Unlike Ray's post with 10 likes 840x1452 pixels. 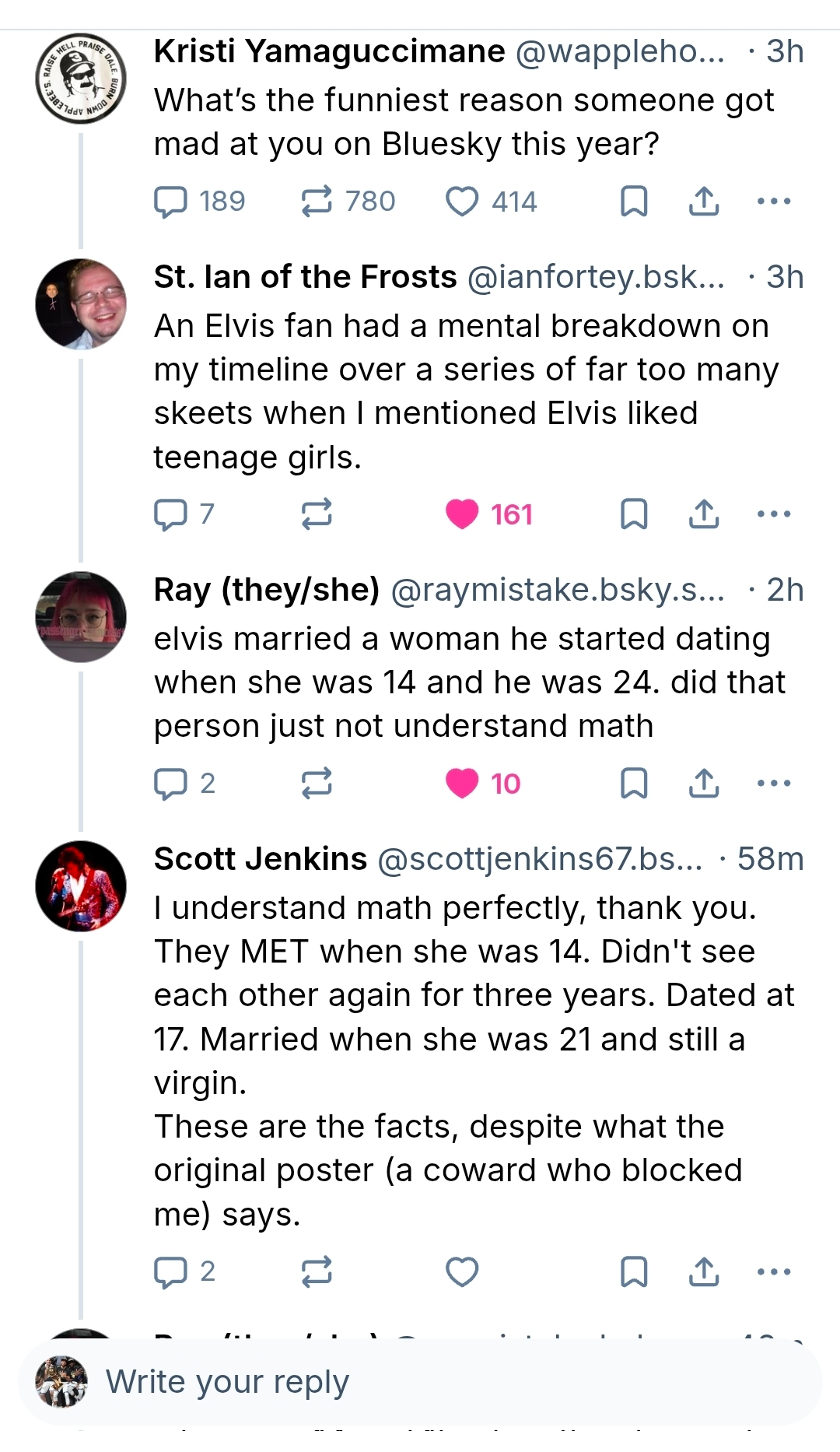[462, 784]
